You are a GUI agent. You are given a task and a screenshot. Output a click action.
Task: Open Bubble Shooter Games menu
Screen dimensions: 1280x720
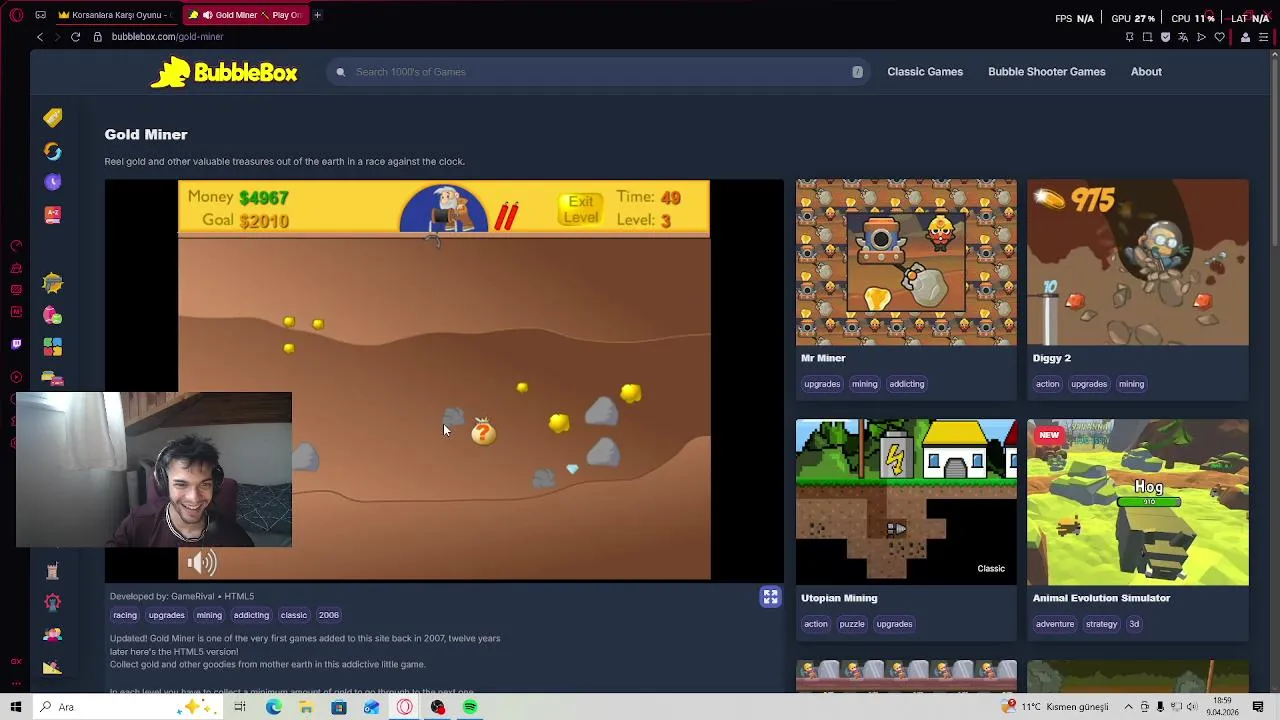point(1046,72)
